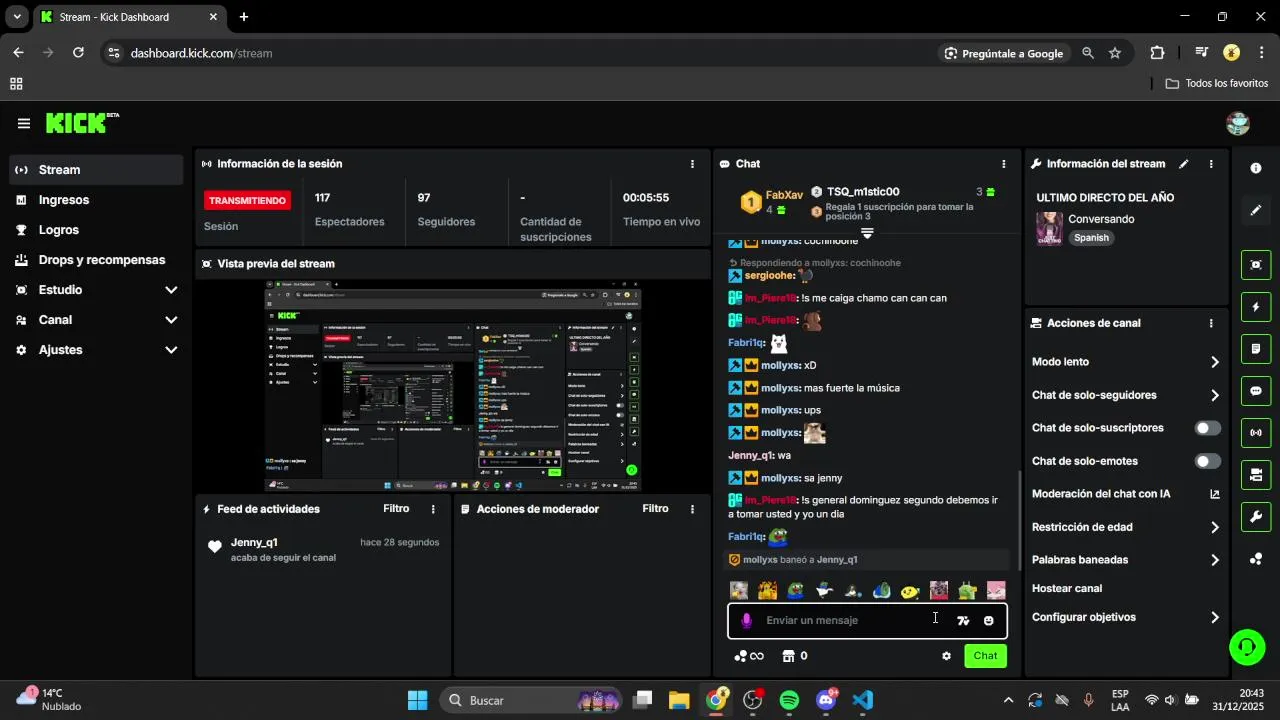
Task: Open Configurar objetivos chevron
Action: pyautogui.click(x=1215, y=618)
